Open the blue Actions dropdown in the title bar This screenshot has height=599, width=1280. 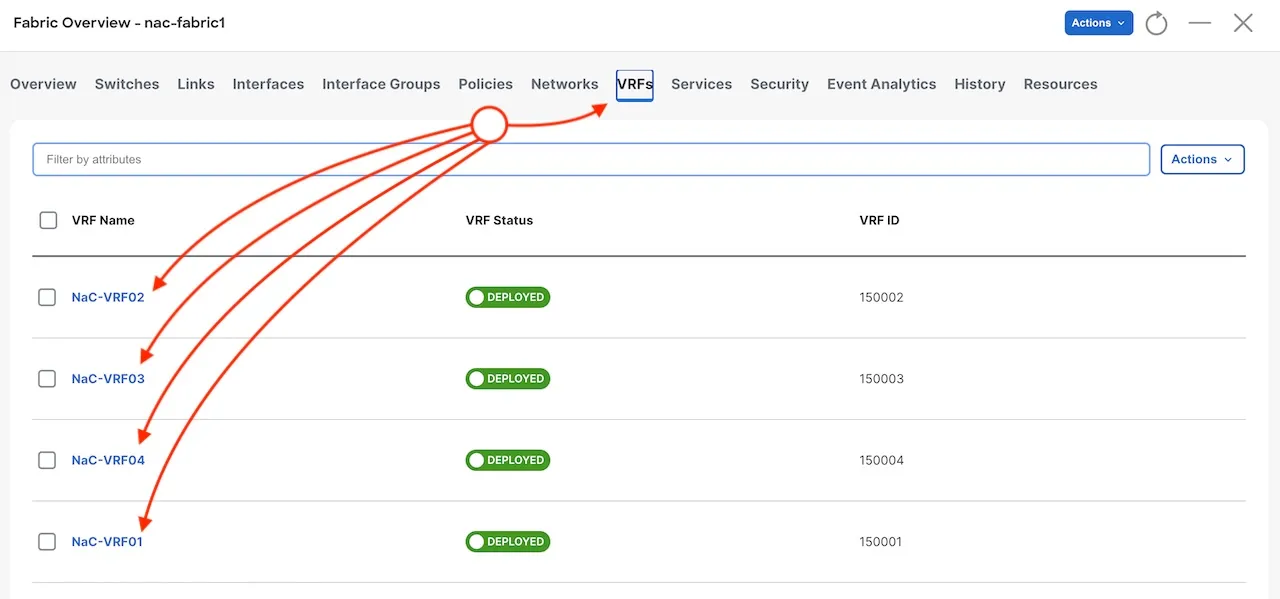[x=1098, y=22]
